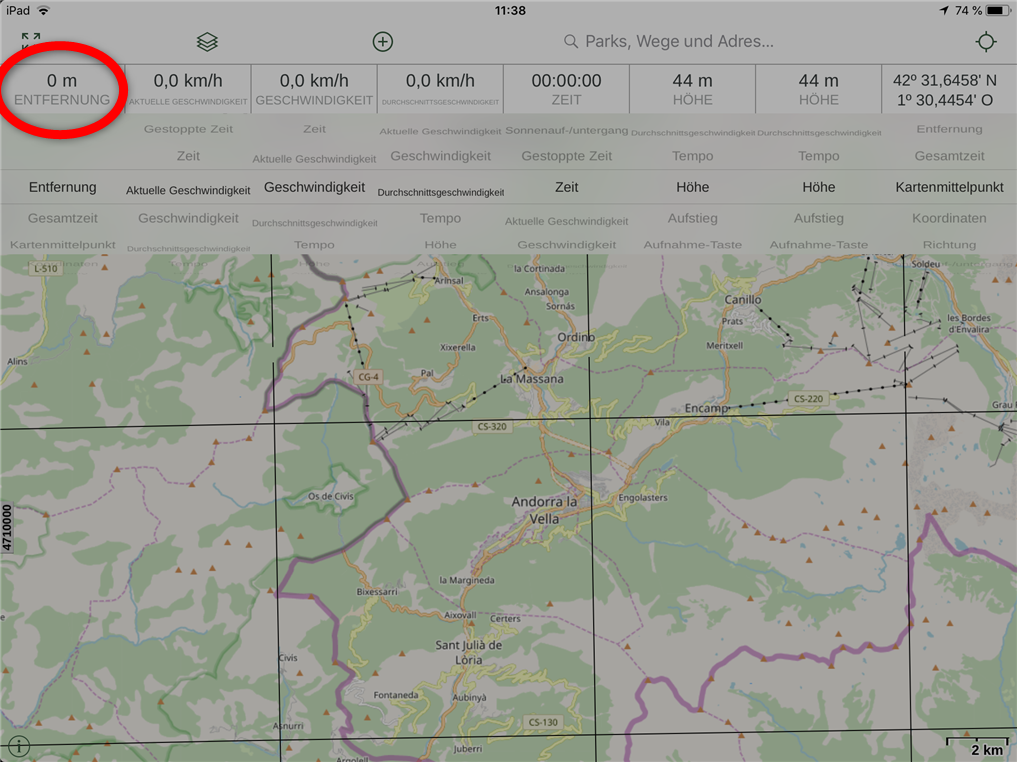Open the ENTFERNUNG field showing 0 m
The height and width of the screenshot is (762, 1017).
coord(62,89)
